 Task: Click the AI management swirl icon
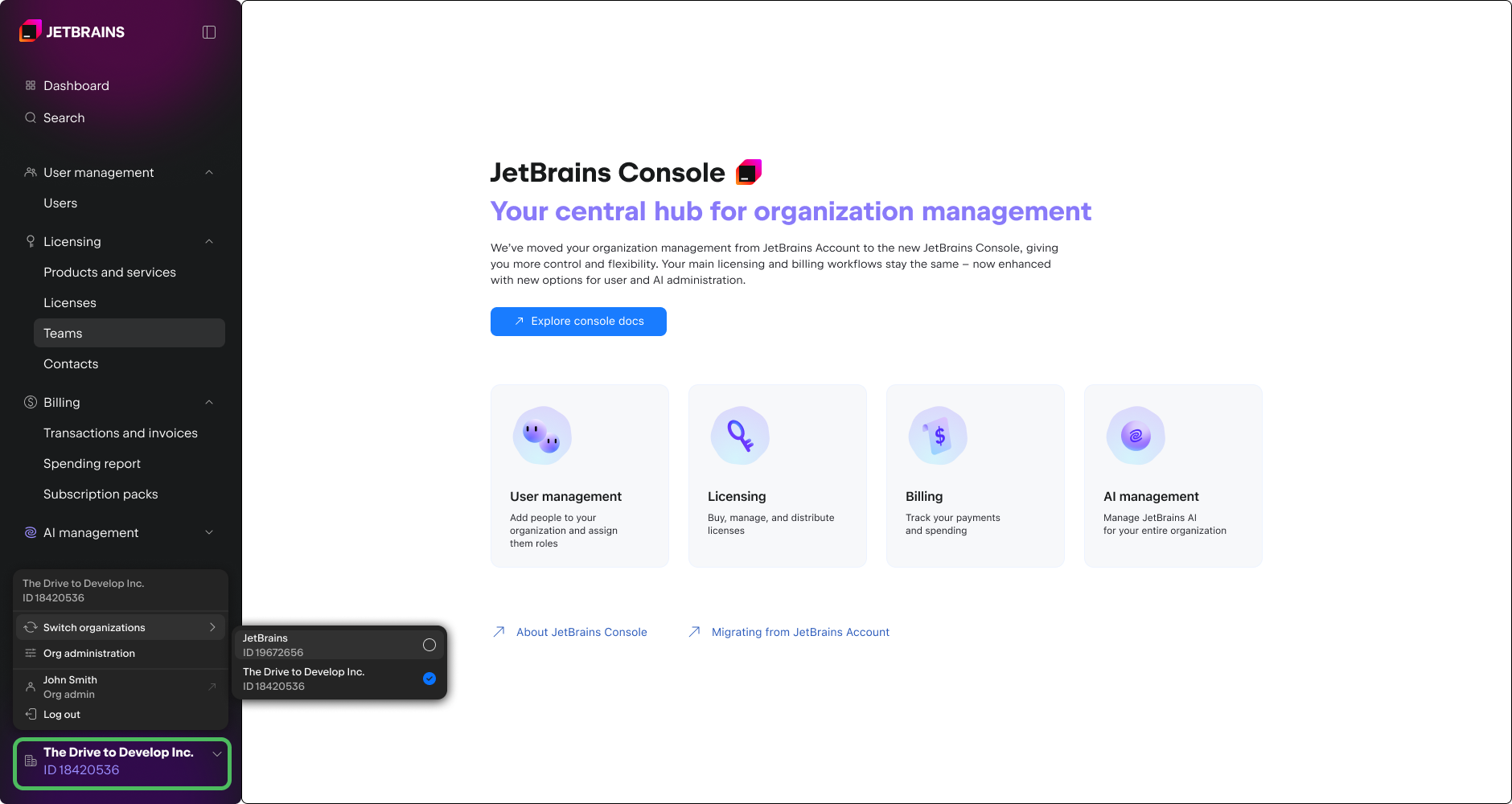coord(30,532)
